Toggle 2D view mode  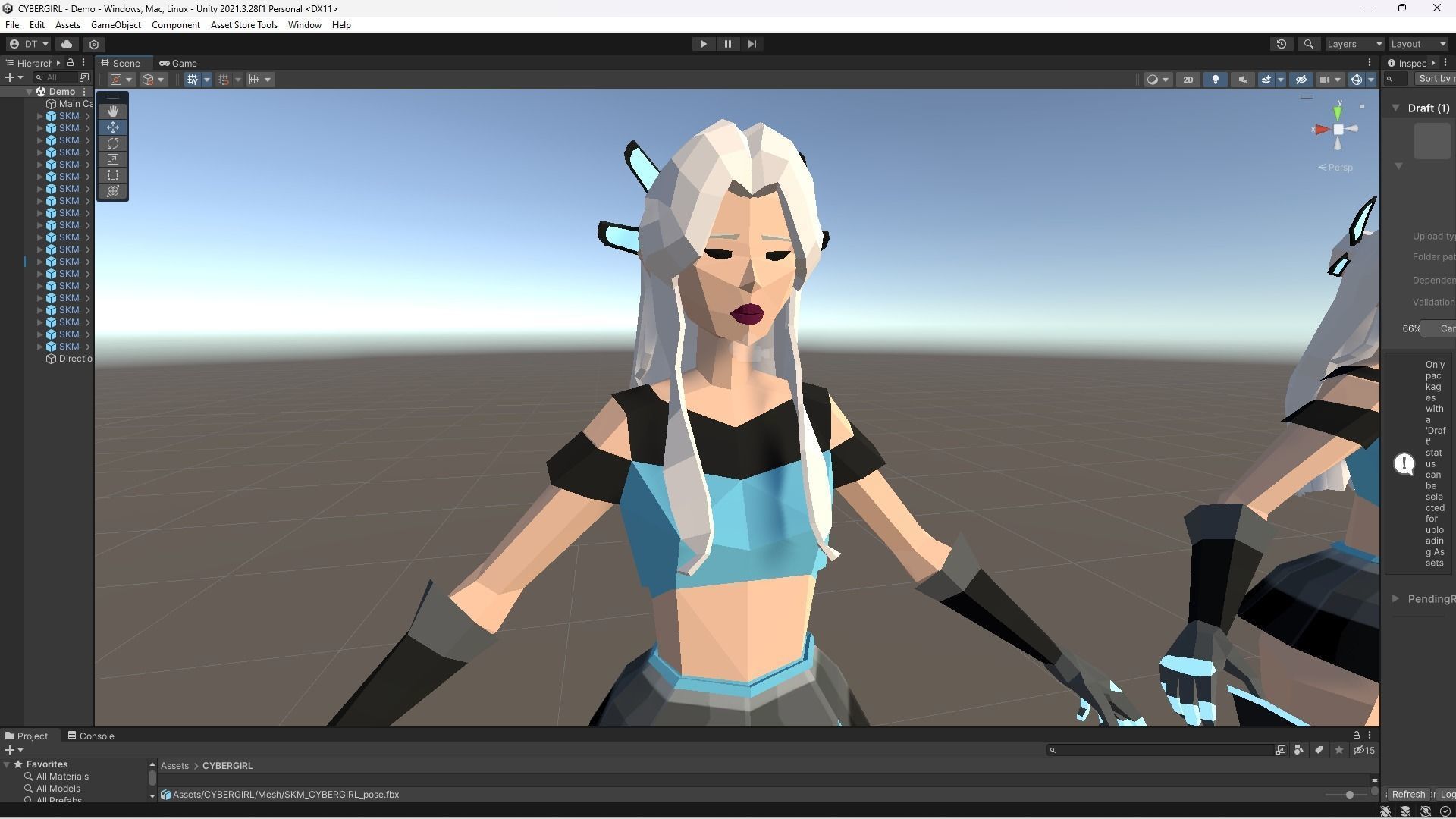[1188, 80]
